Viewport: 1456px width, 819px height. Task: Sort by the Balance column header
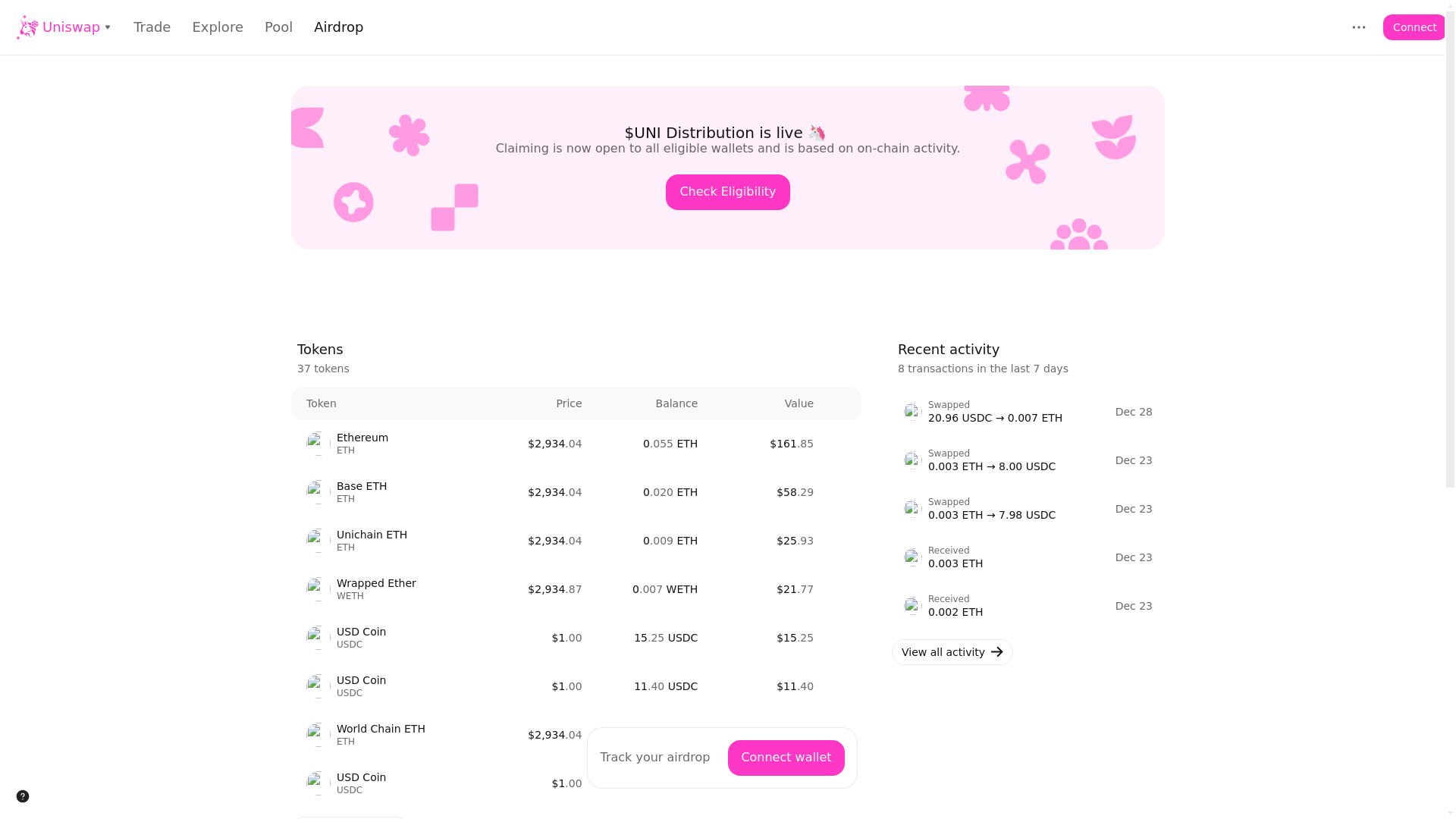[x=676, y=403]
